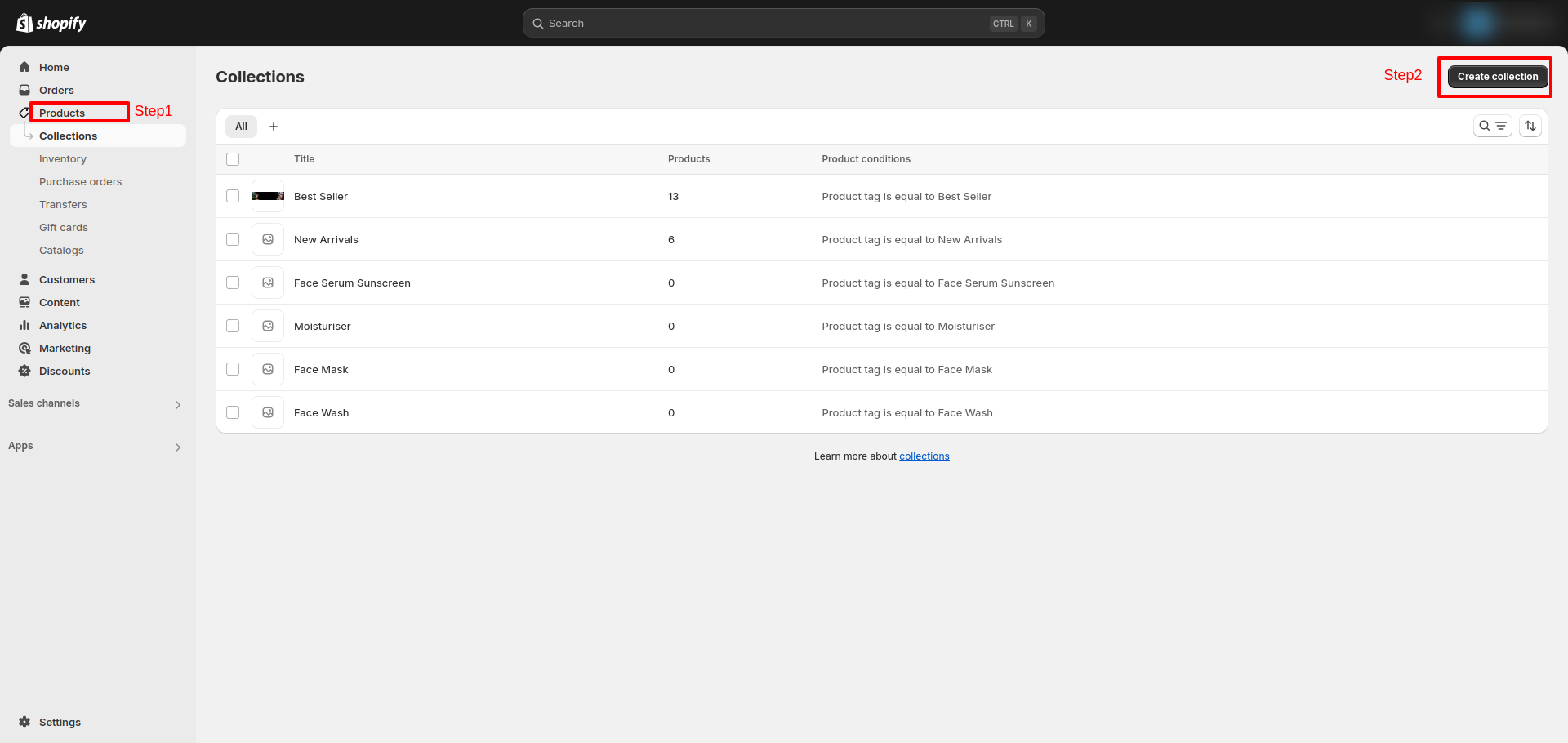Open Settings in the sidebar
This screenshot has width=1568, height=743.
click(60, 722)
